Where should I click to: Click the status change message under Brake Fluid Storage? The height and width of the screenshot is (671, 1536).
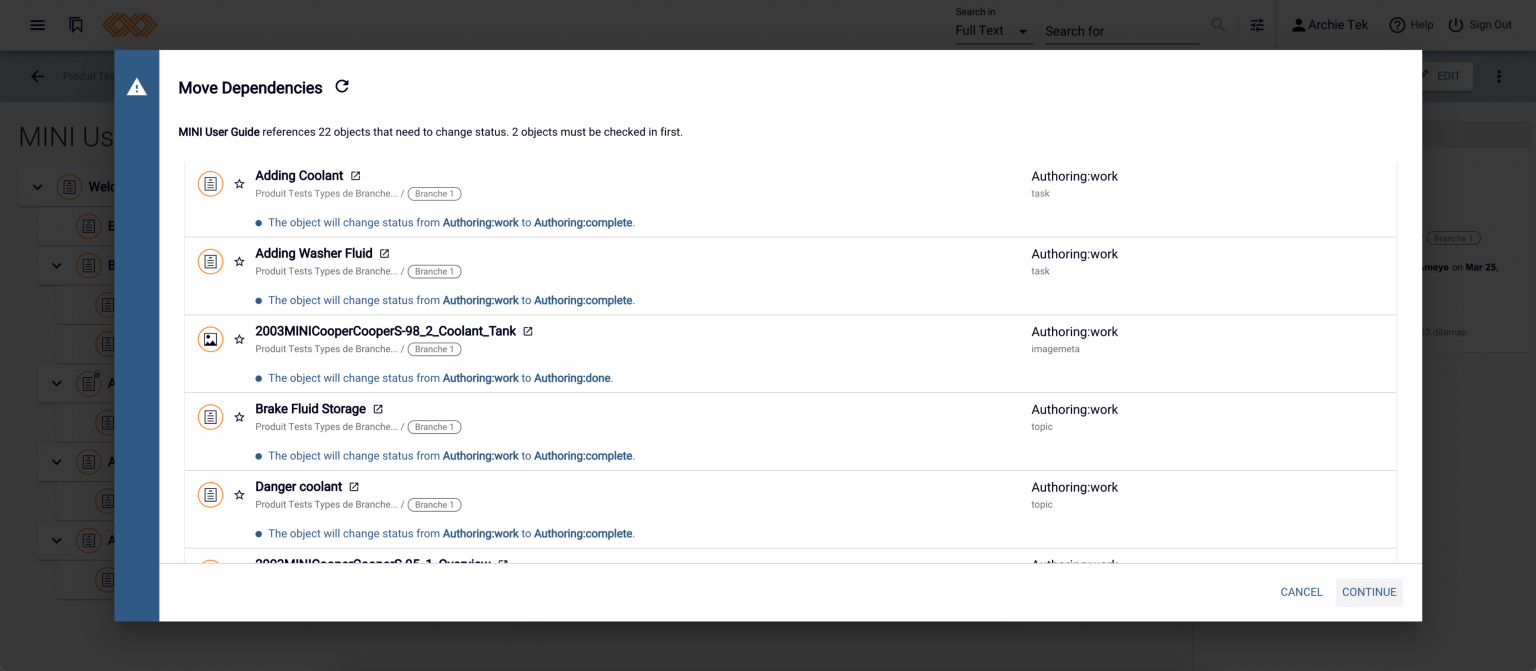[x=451, y=456]
